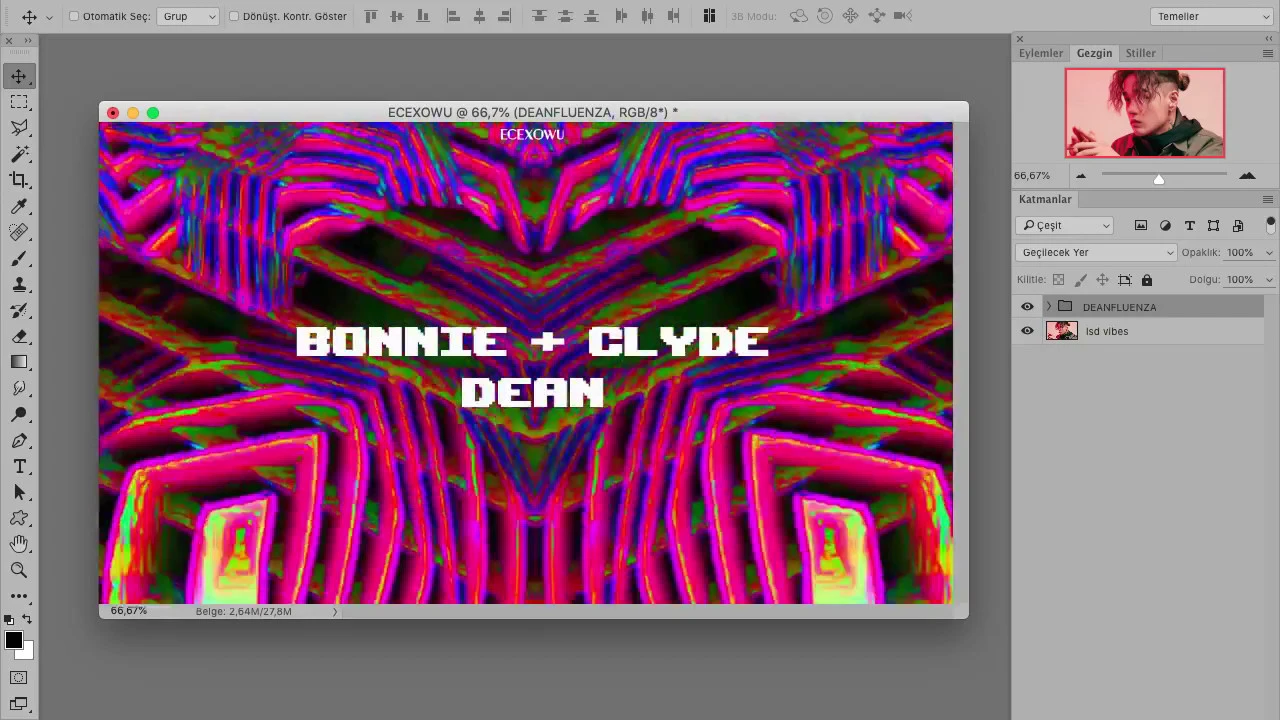The width and height of the screenshot is (1280, 720).
Task: Select the Clone Stamp tool
Action: click(19, 284)
